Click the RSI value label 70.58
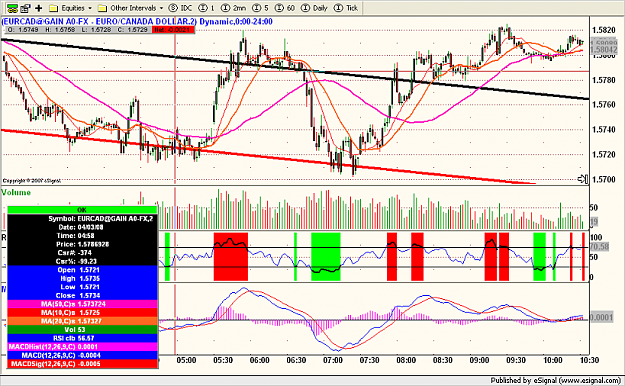This screenshot has height=386, width=625. 599,247
